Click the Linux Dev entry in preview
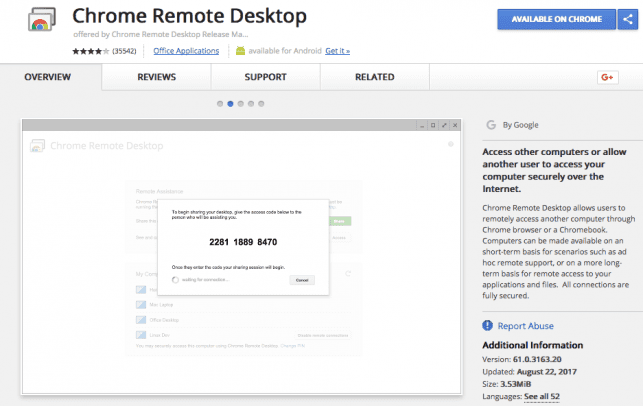 (160, 335)
